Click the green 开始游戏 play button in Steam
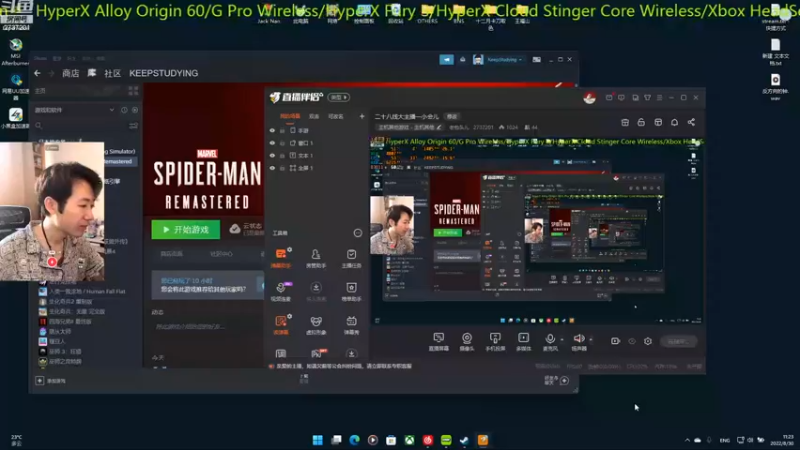The image size is (800, 450). [x=186, y=230]
